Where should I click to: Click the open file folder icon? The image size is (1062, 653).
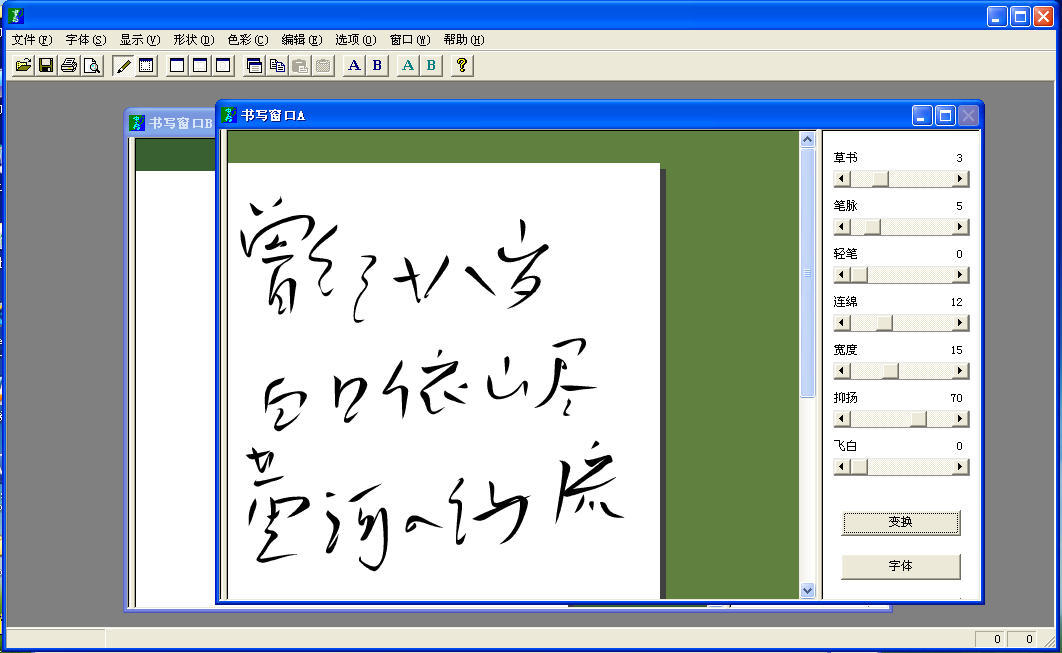point(23,66)
